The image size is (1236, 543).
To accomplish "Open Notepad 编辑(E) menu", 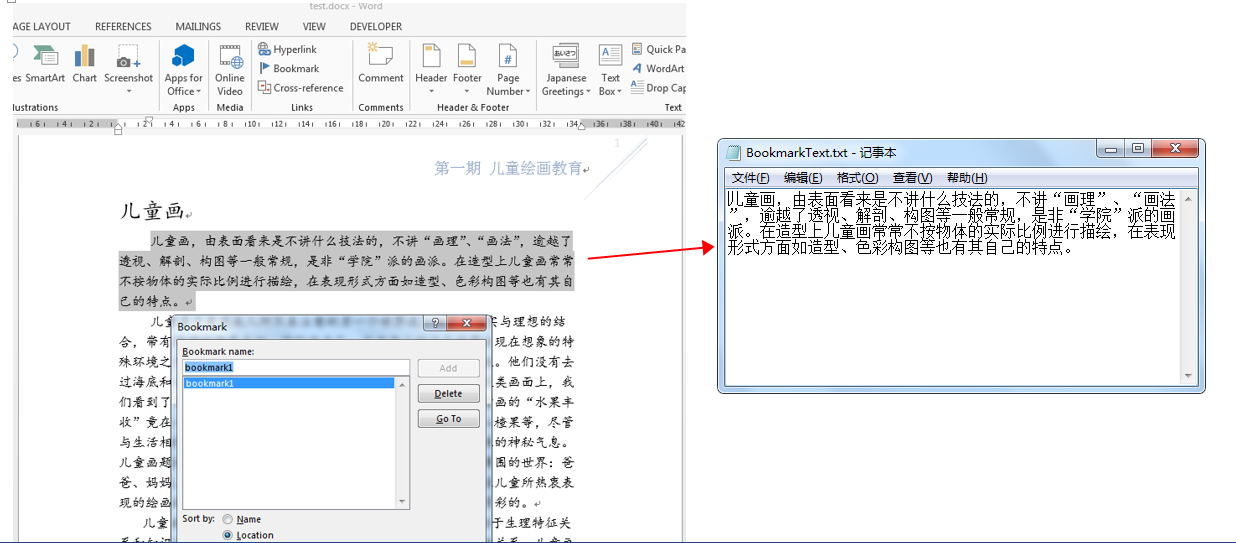I will point(803,178).
